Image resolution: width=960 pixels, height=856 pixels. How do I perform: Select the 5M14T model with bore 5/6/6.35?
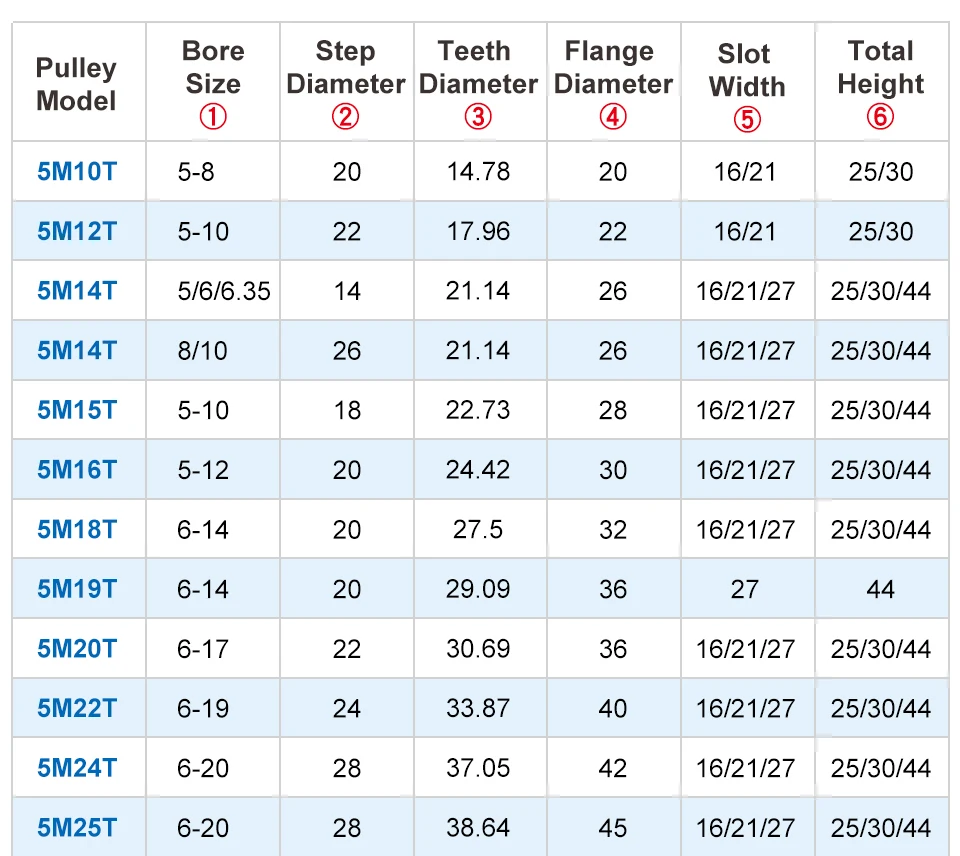77,291
